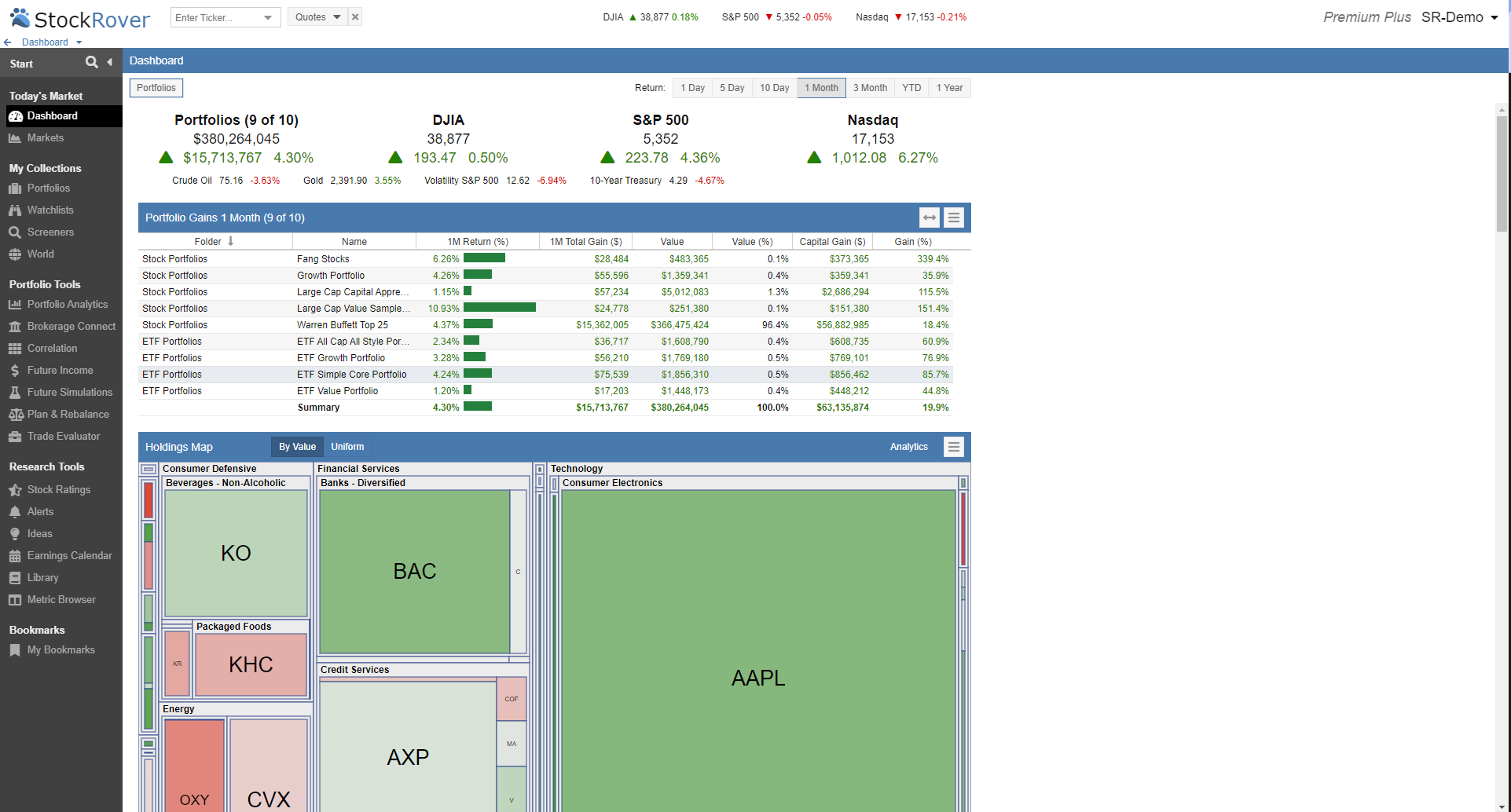Expand the Dashboard breadcrumb dropdown
The width and height of the screenshot is (1511, 812).
click(x=79, y=42)
